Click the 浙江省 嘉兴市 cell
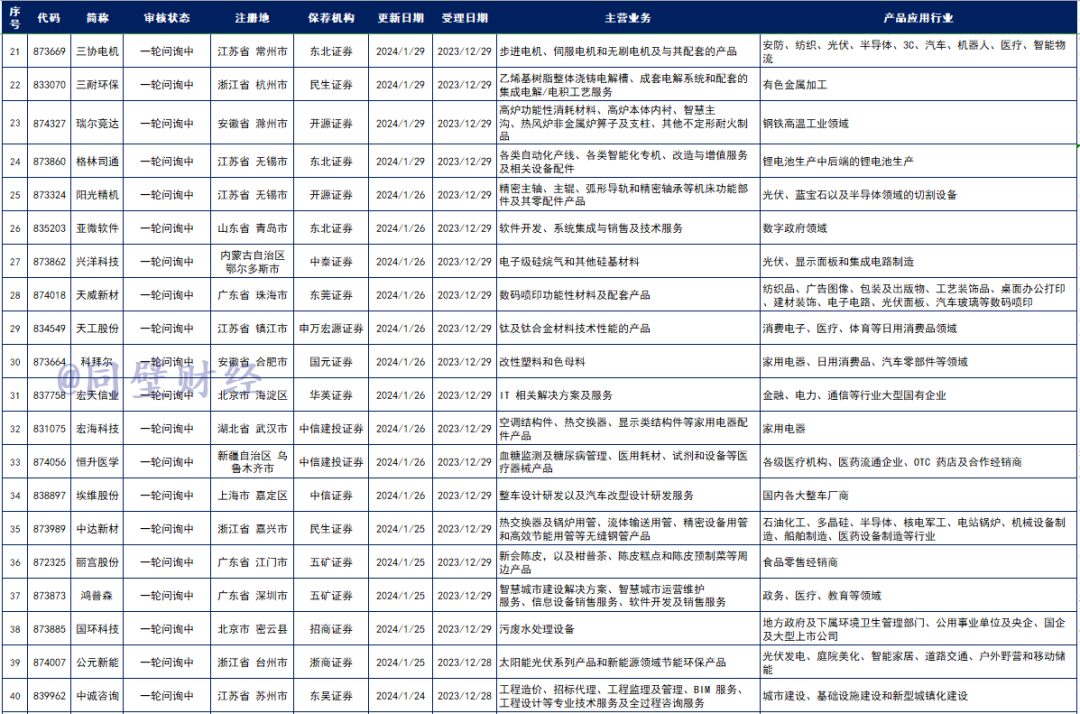 (252, 529)
